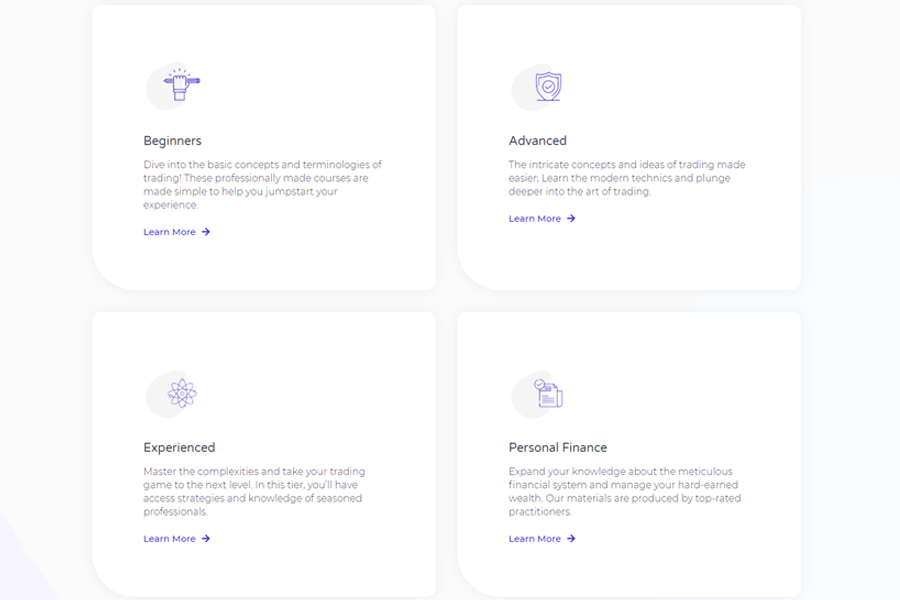The image size is (900, 600).
Task: Open Learn More link under Beginners
Action: [x=169, y=232]
